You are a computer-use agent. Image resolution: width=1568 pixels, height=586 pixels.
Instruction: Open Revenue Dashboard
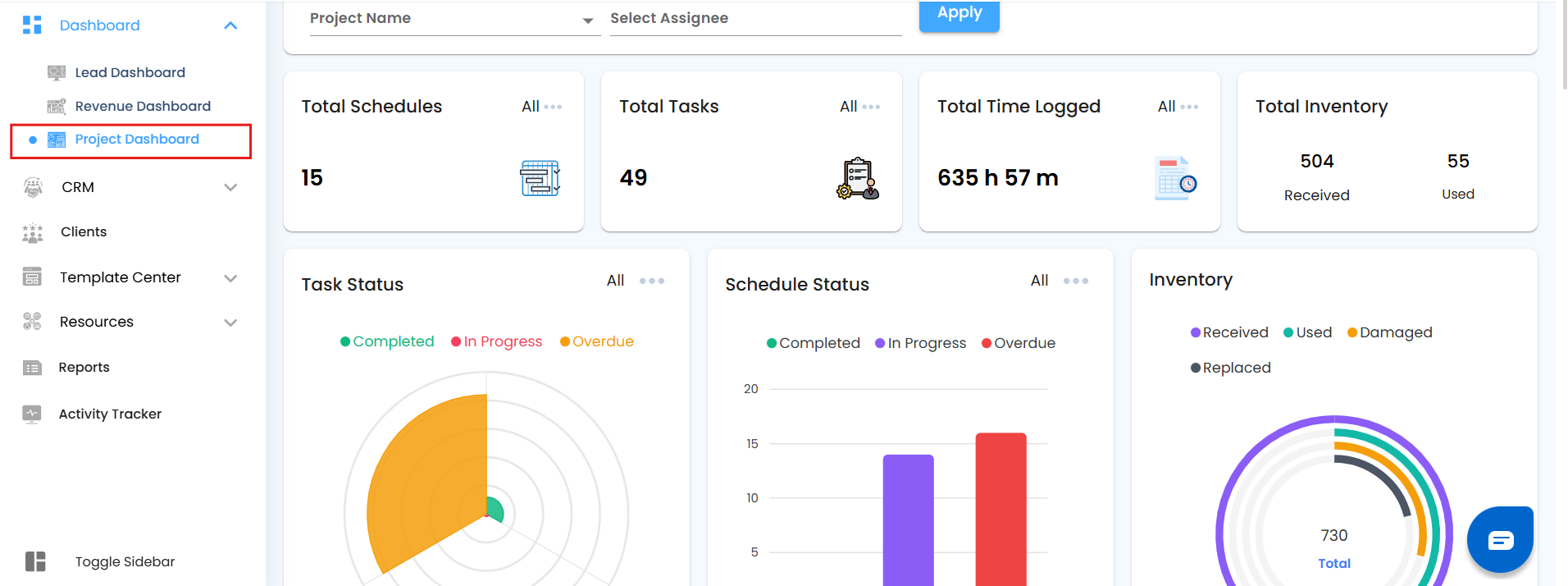143,106
